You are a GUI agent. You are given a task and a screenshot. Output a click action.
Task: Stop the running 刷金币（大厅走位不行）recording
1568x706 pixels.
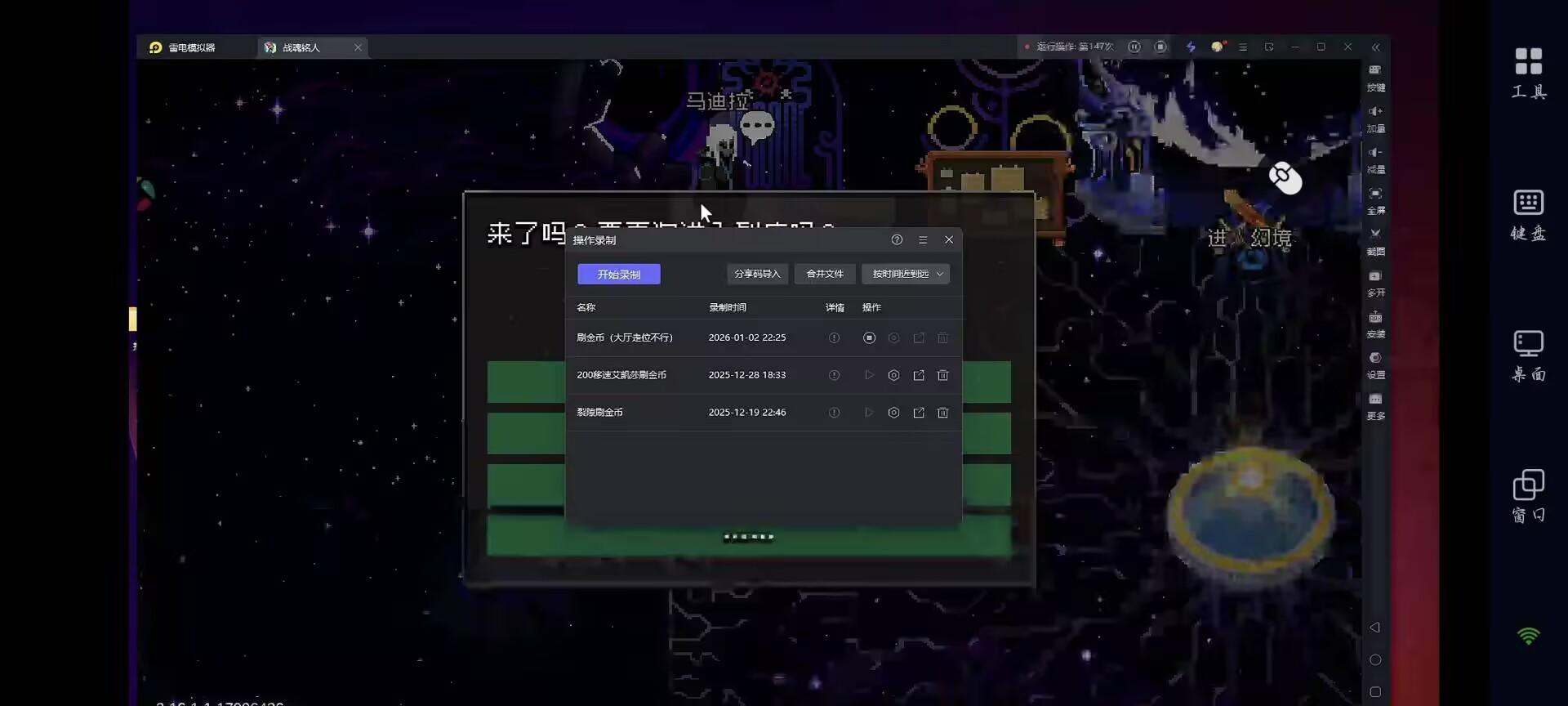[869, 338]
